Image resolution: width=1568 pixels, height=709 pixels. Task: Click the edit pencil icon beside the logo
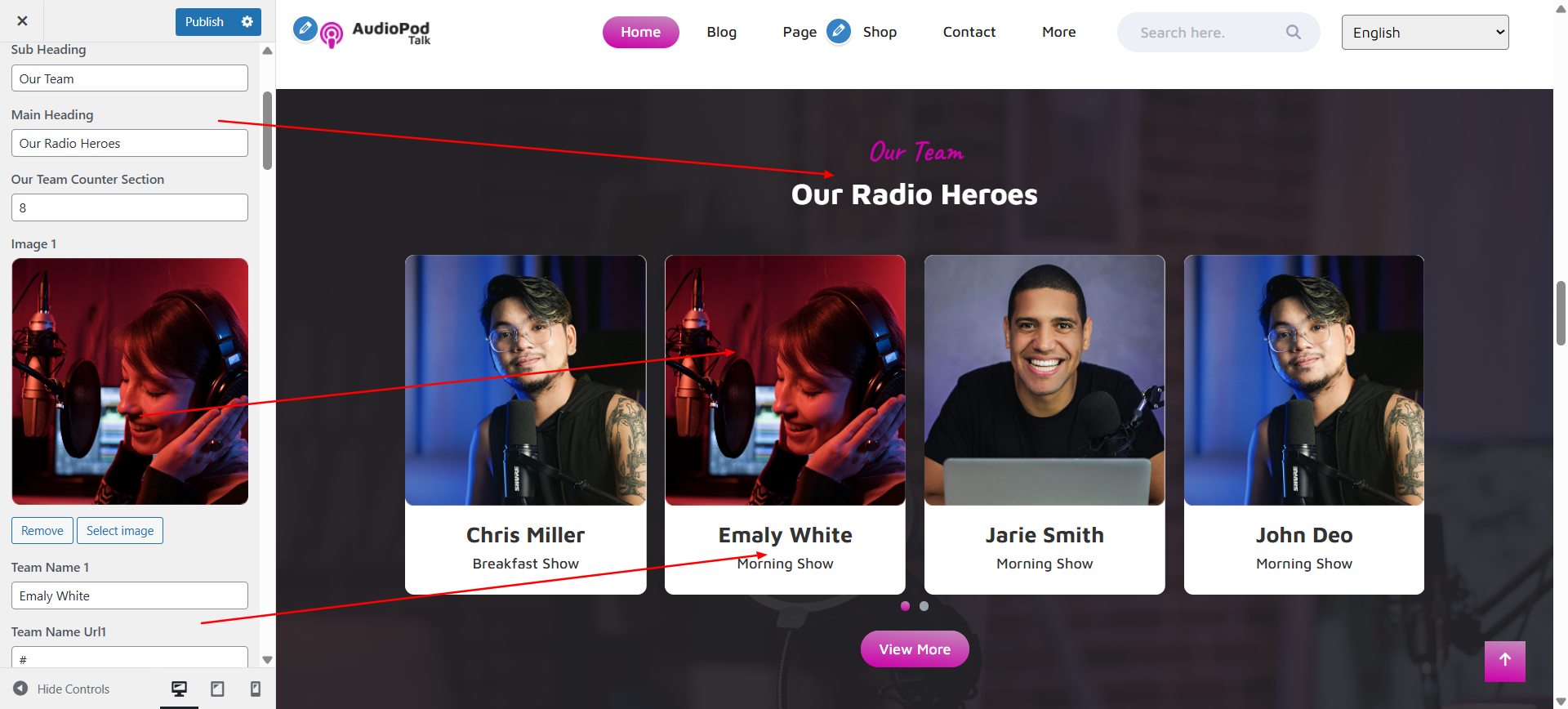(x=305, y=29)
